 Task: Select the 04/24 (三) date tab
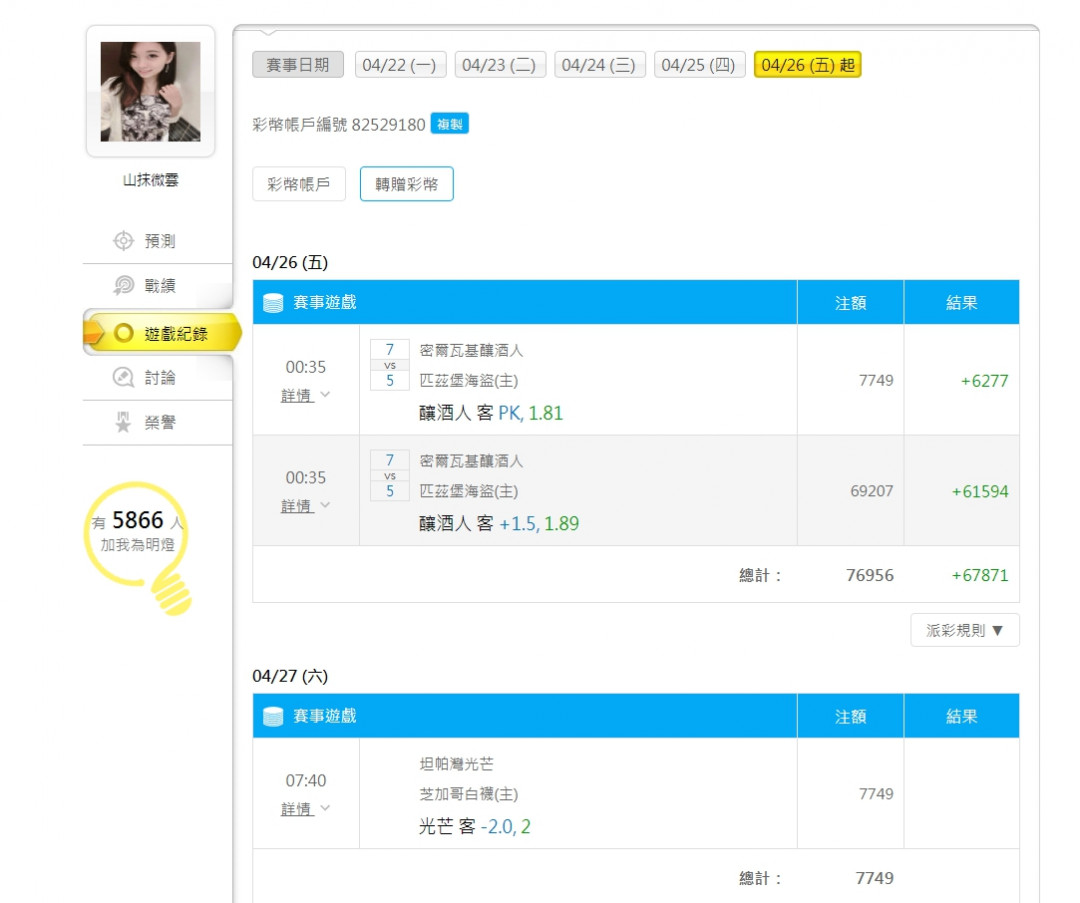click(600, 65)
